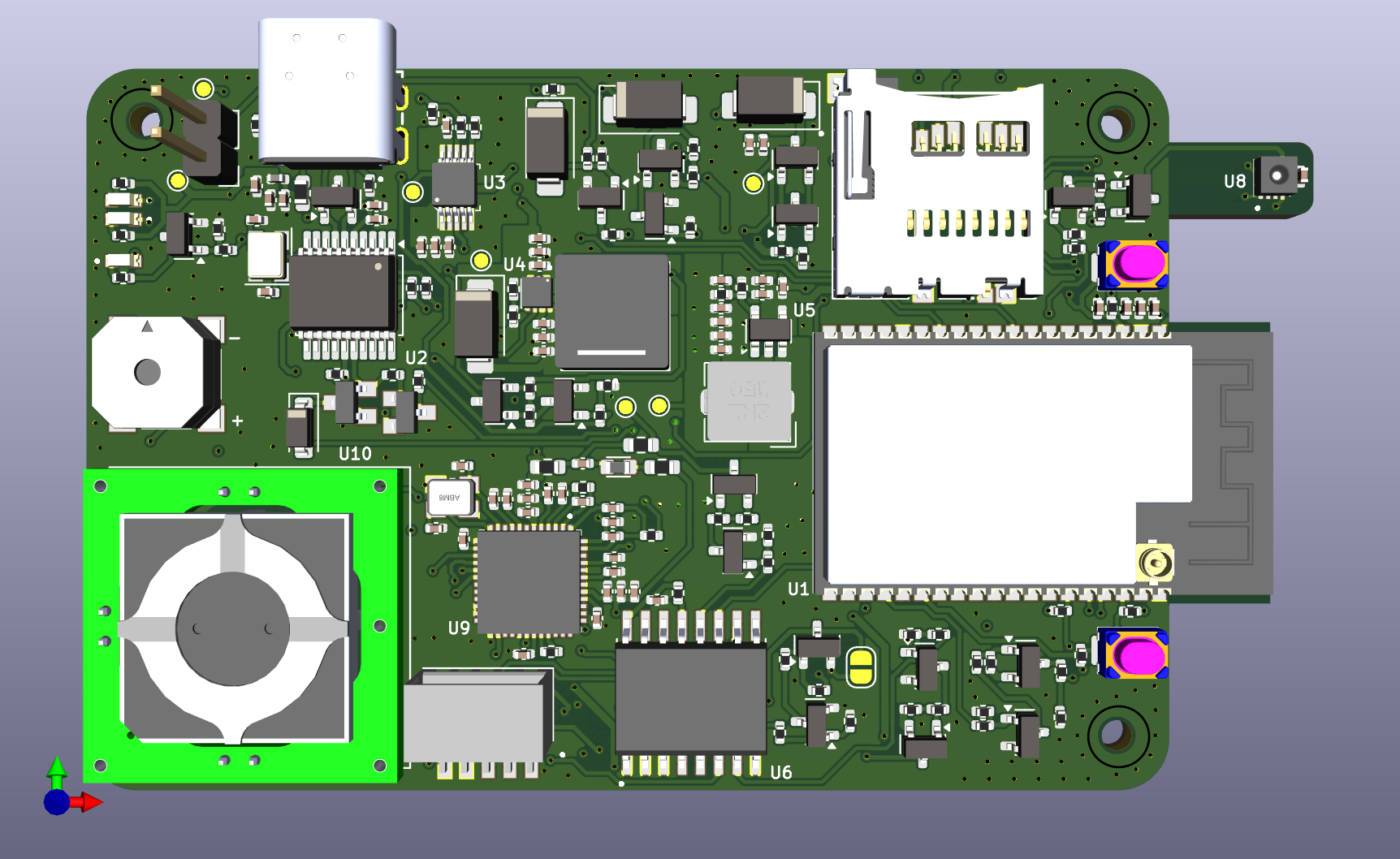The height and width of the screenshot is (859, 1400).
Task: Click the U10 silkscreen label
Action: click(355, 454)
